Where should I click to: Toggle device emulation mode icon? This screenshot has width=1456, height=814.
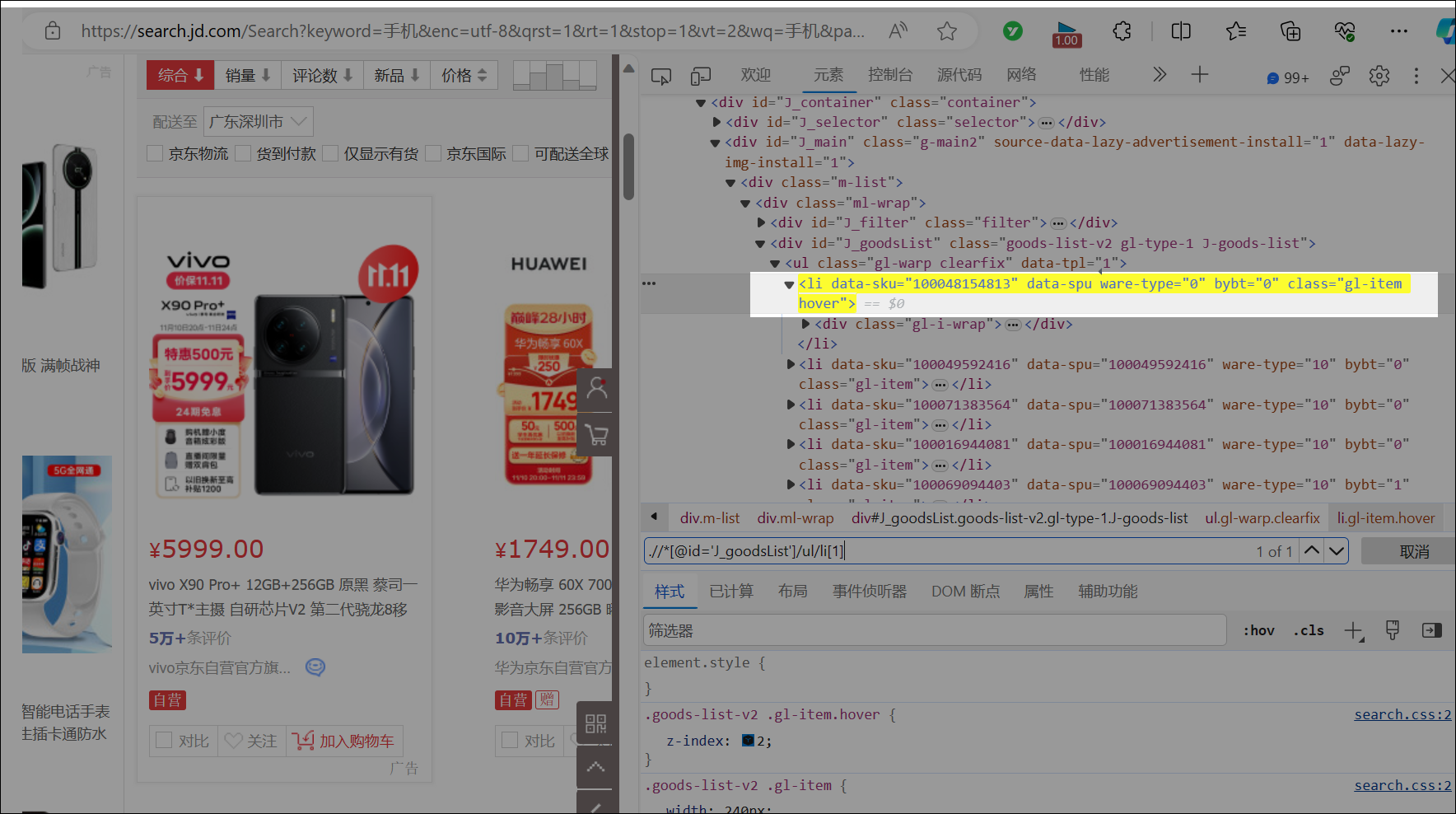701,76
